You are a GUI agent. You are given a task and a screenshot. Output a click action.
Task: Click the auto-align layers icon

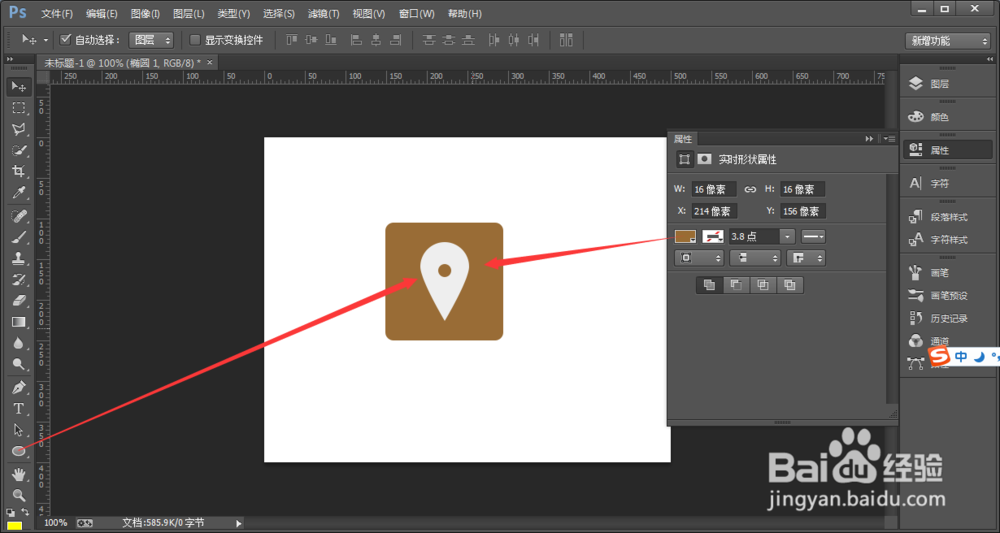tap(566, 40)
